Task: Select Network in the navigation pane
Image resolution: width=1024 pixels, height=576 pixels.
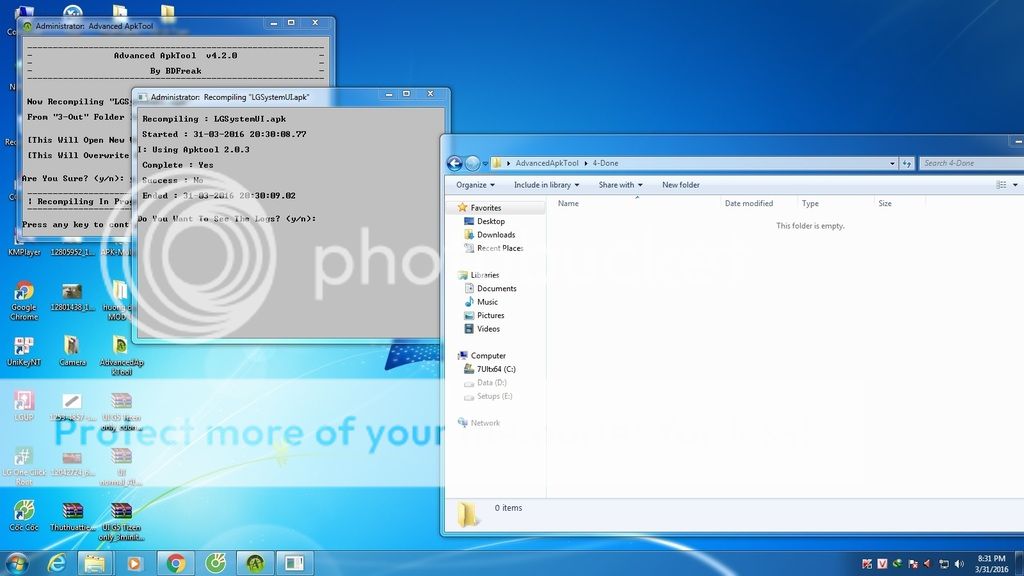Action: 479,423
